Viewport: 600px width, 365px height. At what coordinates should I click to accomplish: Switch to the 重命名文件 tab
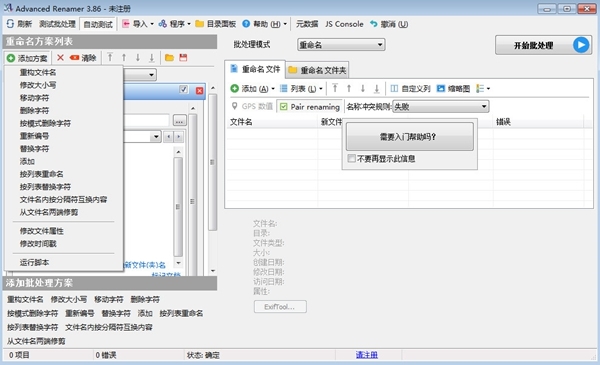(255, 69)
